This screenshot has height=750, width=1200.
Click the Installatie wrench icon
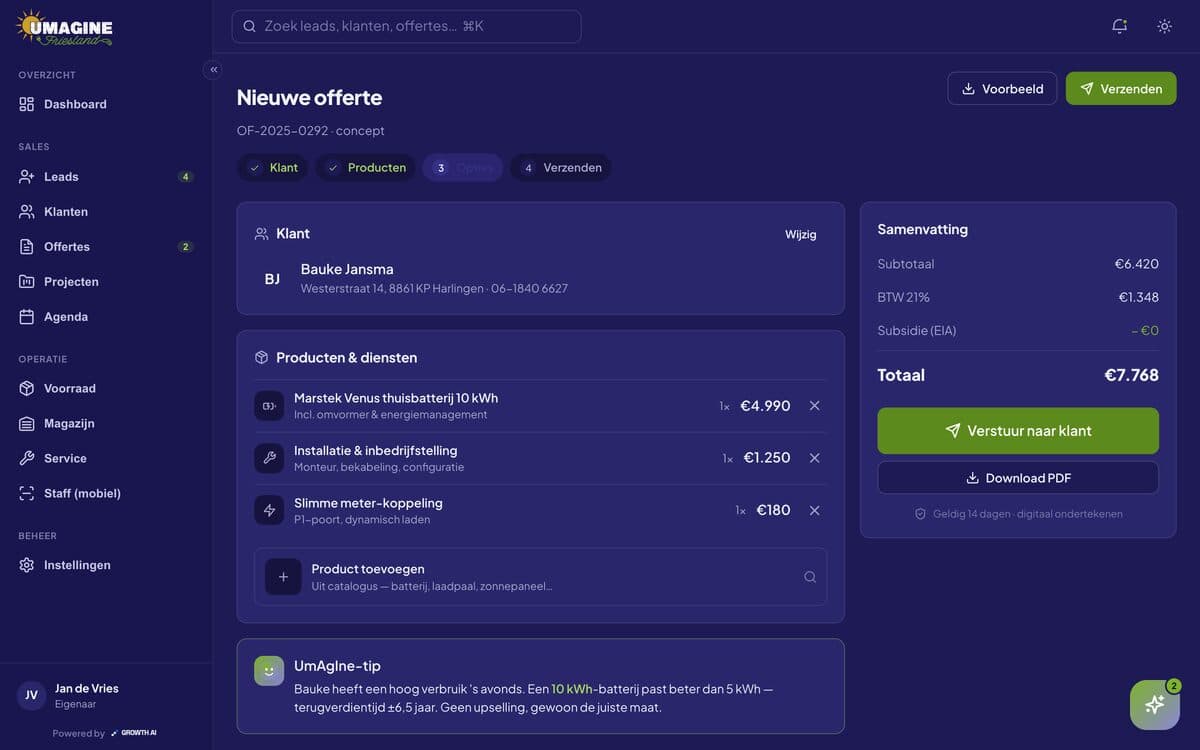[269, 458]
